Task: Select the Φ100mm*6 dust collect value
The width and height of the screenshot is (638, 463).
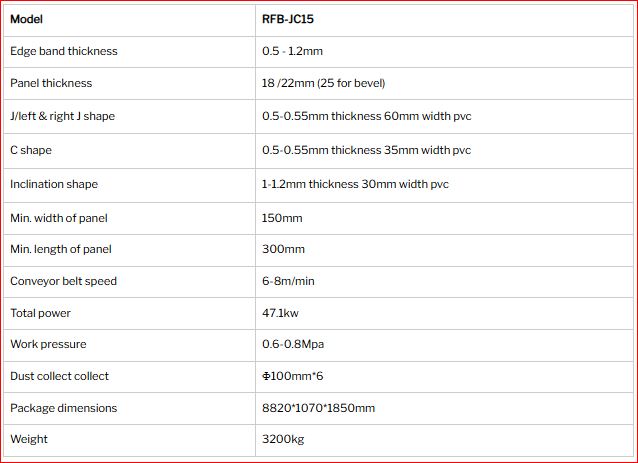Action: coord(293,376)
